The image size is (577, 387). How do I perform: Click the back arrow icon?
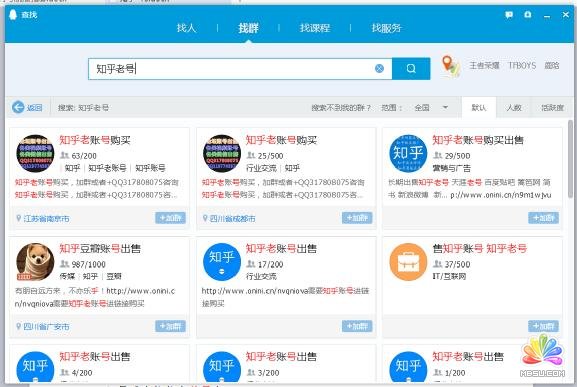[x=18, y=107]
